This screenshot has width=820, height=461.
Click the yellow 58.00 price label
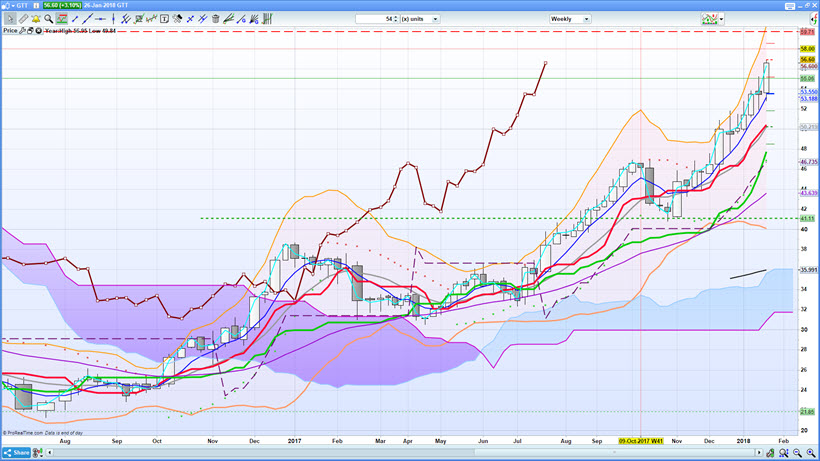[807, 49]
